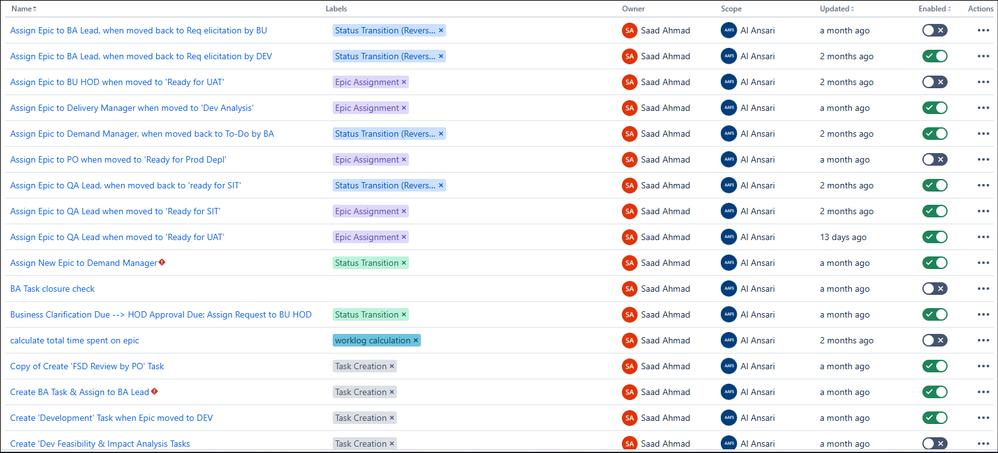Image resolution: width=998 pixels, height=453 pixels.
Task: Click 'Labels' column header
Action: pyautogui.click(x=336, y=9)
